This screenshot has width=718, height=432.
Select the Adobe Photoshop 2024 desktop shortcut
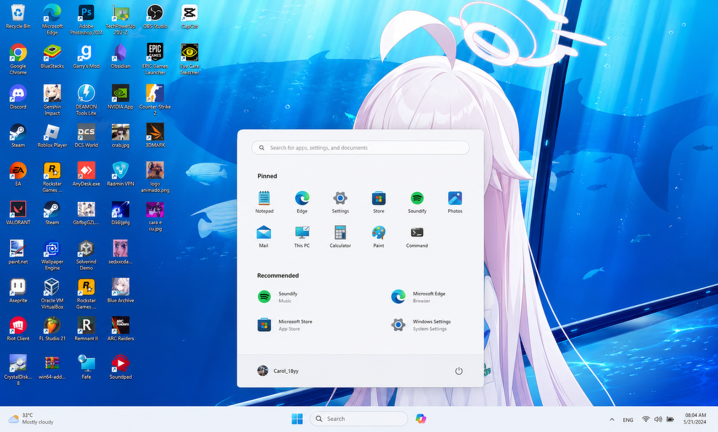point(86,20)
